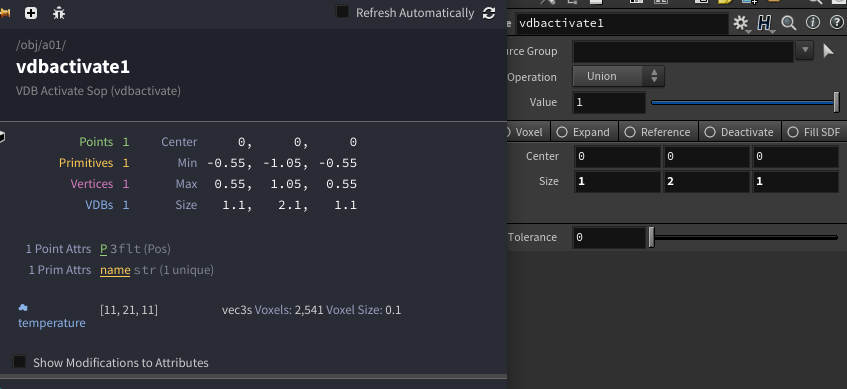Screen dimensions: 847x389
Task: Click the refresh arrows icon
Action: coord(489,13)
